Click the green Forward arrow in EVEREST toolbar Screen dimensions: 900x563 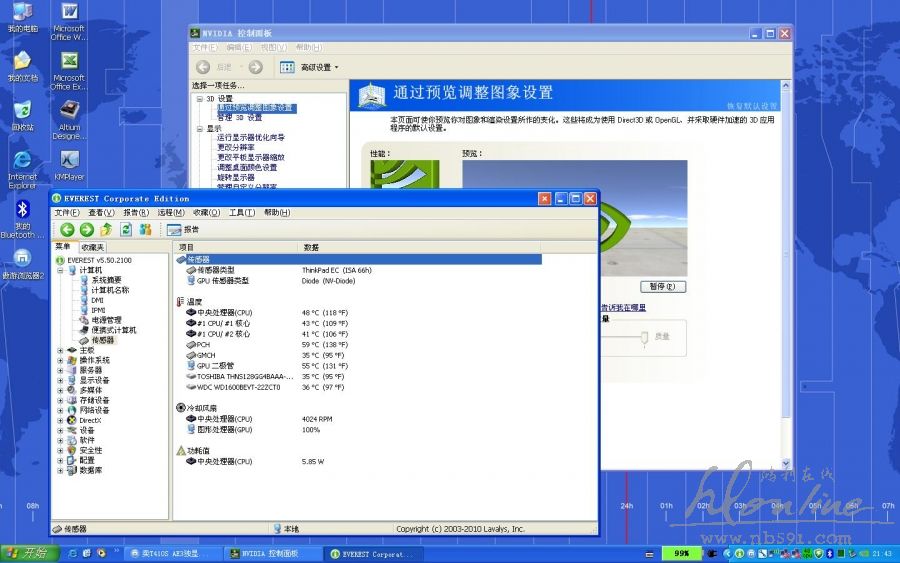[87, 230]
